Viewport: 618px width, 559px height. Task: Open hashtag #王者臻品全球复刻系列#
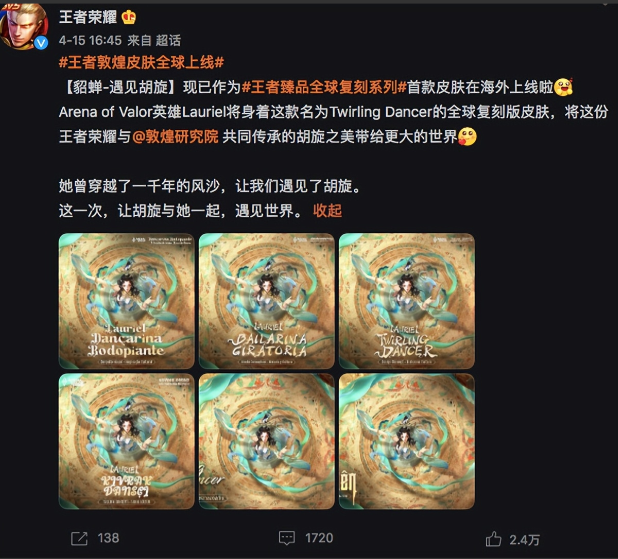coord(324,87)
